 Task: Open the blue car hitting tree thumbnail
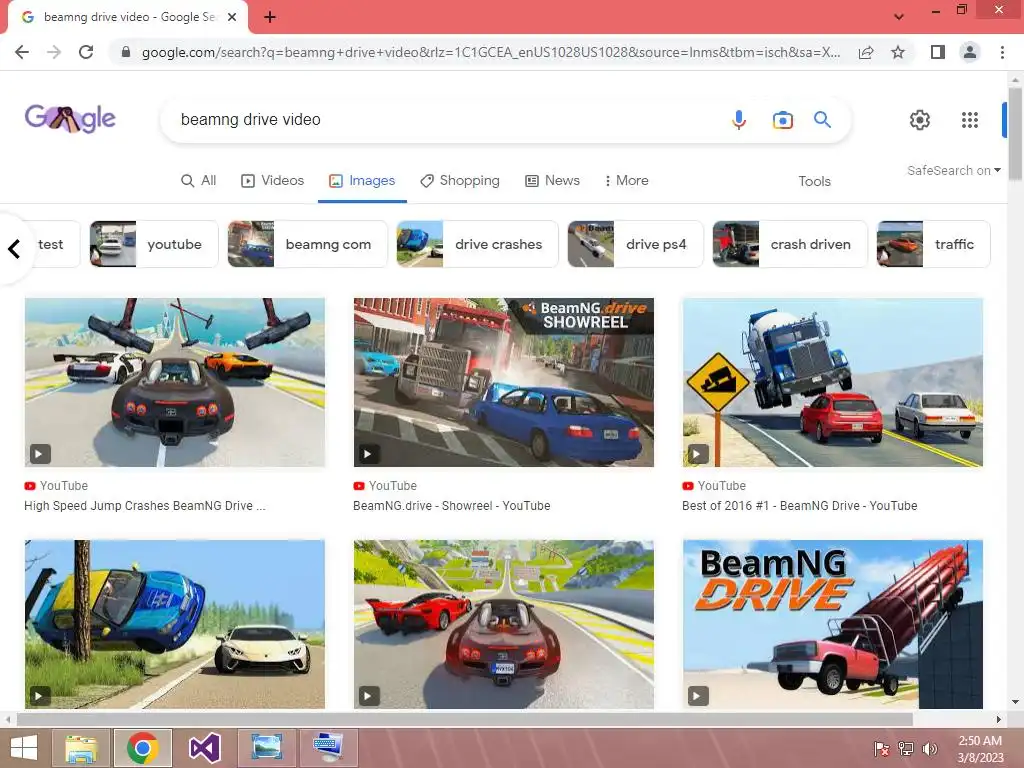[174, 624]
